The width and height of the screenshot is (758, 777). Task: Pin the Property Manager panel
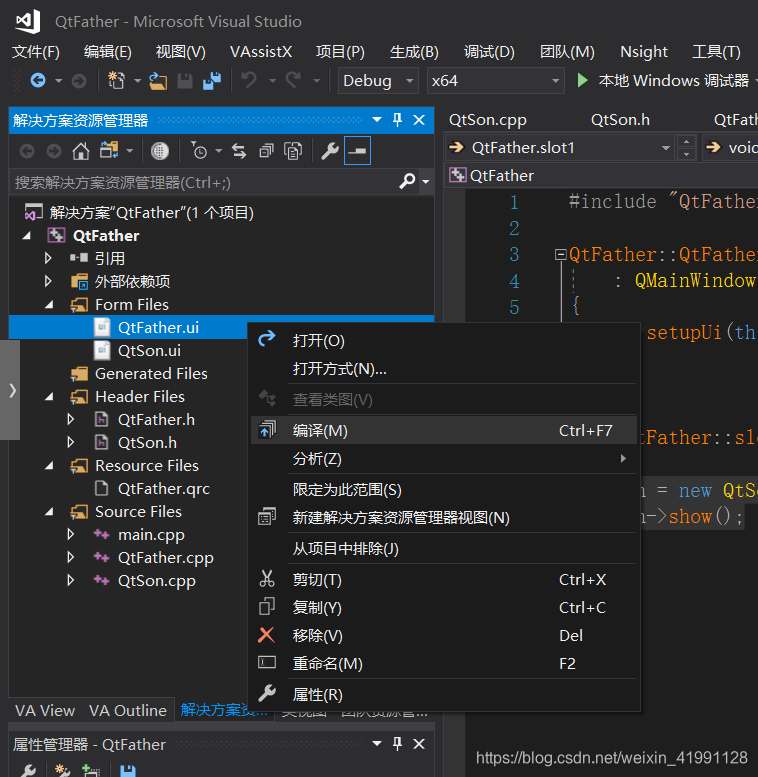click(x=397, y=743)
